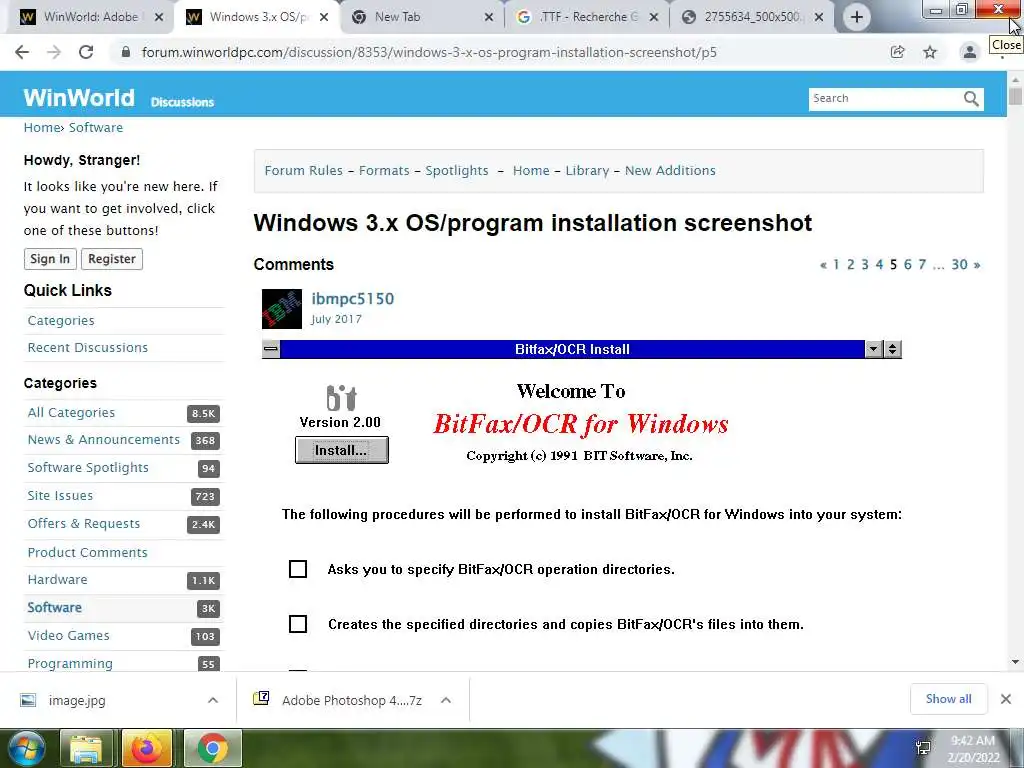This screenshot has height=768, width=1024.
Task: Open the Formats link
Action: coord(384,170)
